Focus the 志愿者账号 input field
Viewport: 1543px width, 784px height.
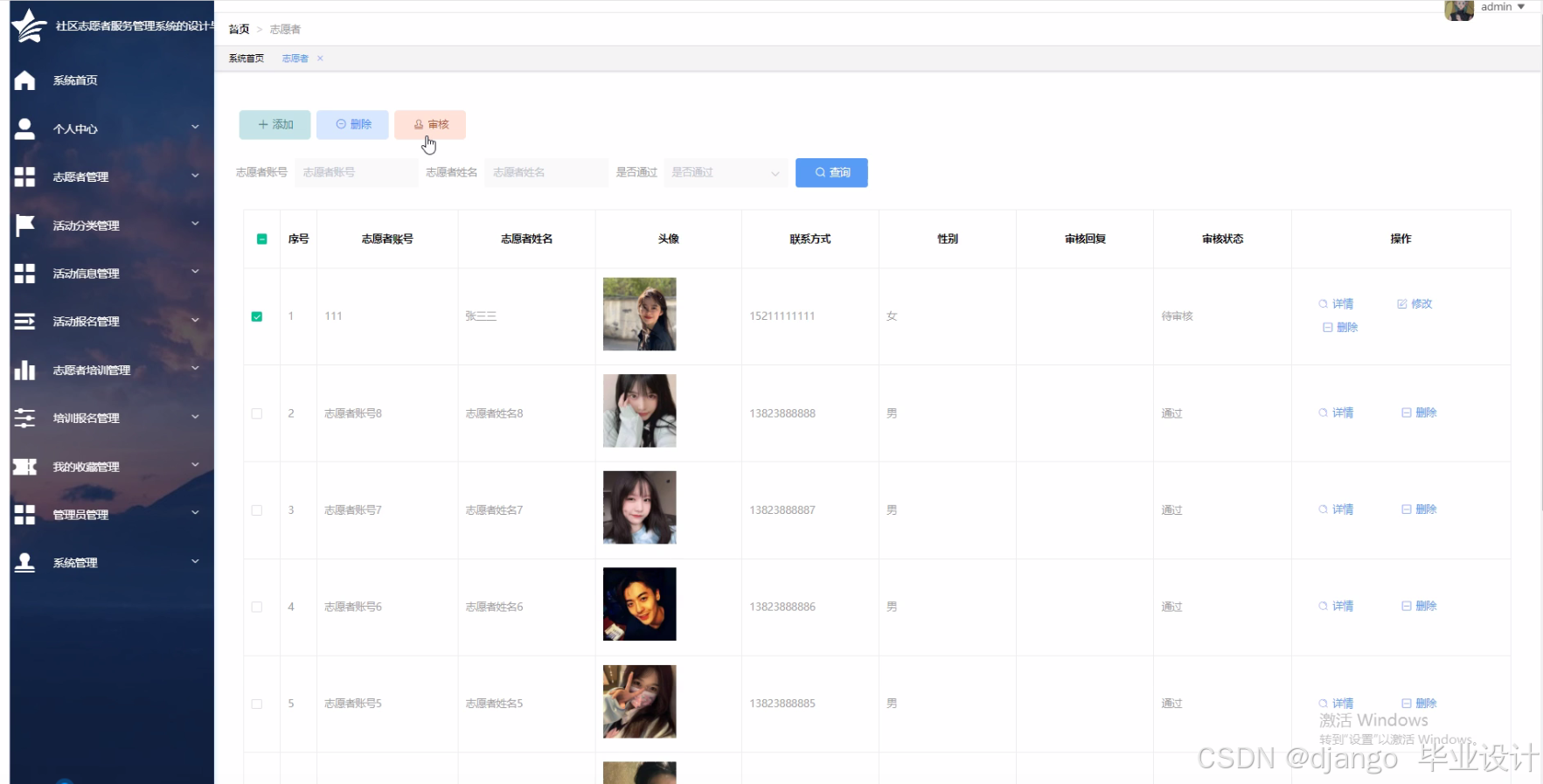point(356,173)
